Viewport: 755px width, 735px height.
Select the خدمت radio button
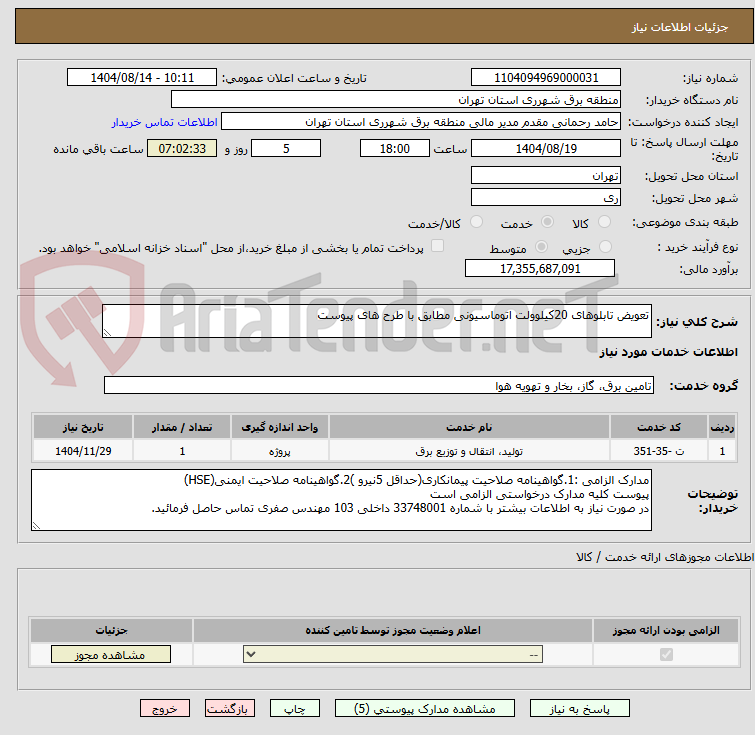[547, 222]
